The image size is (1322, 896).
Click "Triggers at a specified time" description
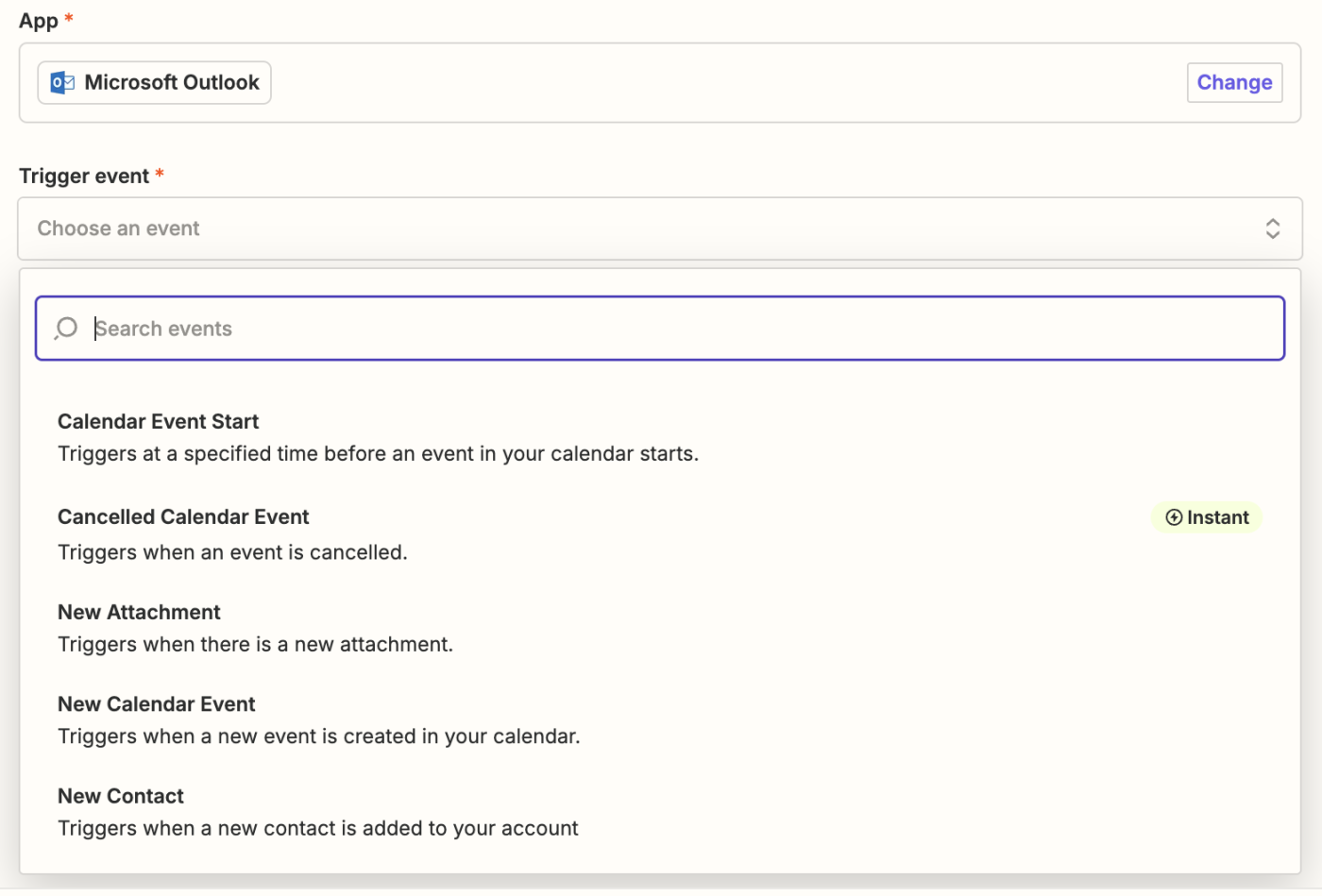tap(378, 454)
